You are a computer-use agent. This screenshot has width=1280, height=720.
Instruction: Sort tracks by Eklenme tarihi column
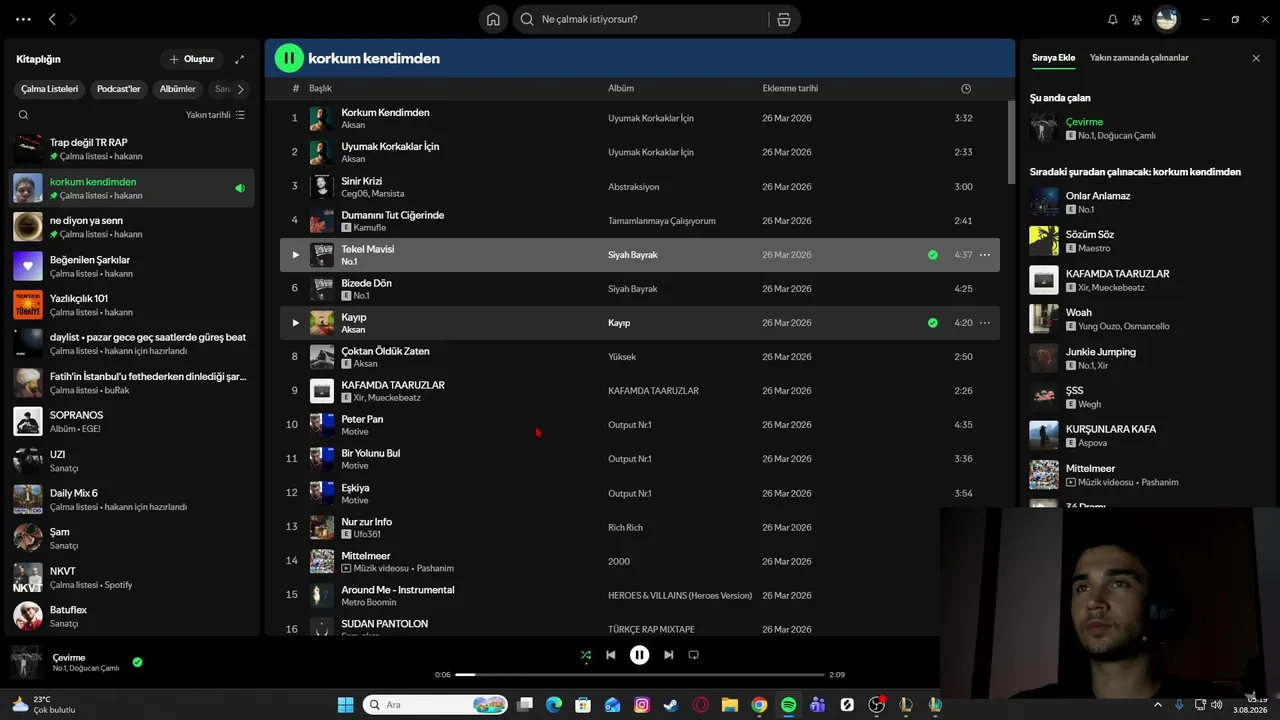point(790,88)
